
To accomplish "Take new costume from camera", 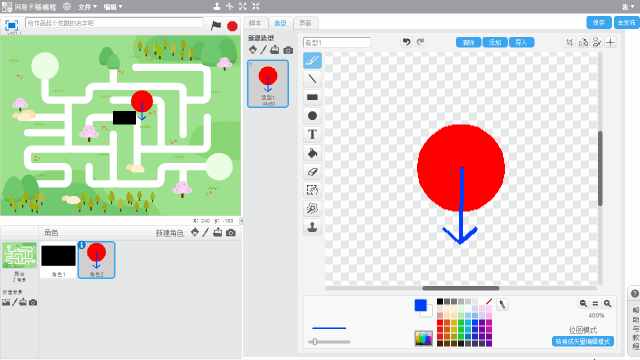I will pos(288,50).
